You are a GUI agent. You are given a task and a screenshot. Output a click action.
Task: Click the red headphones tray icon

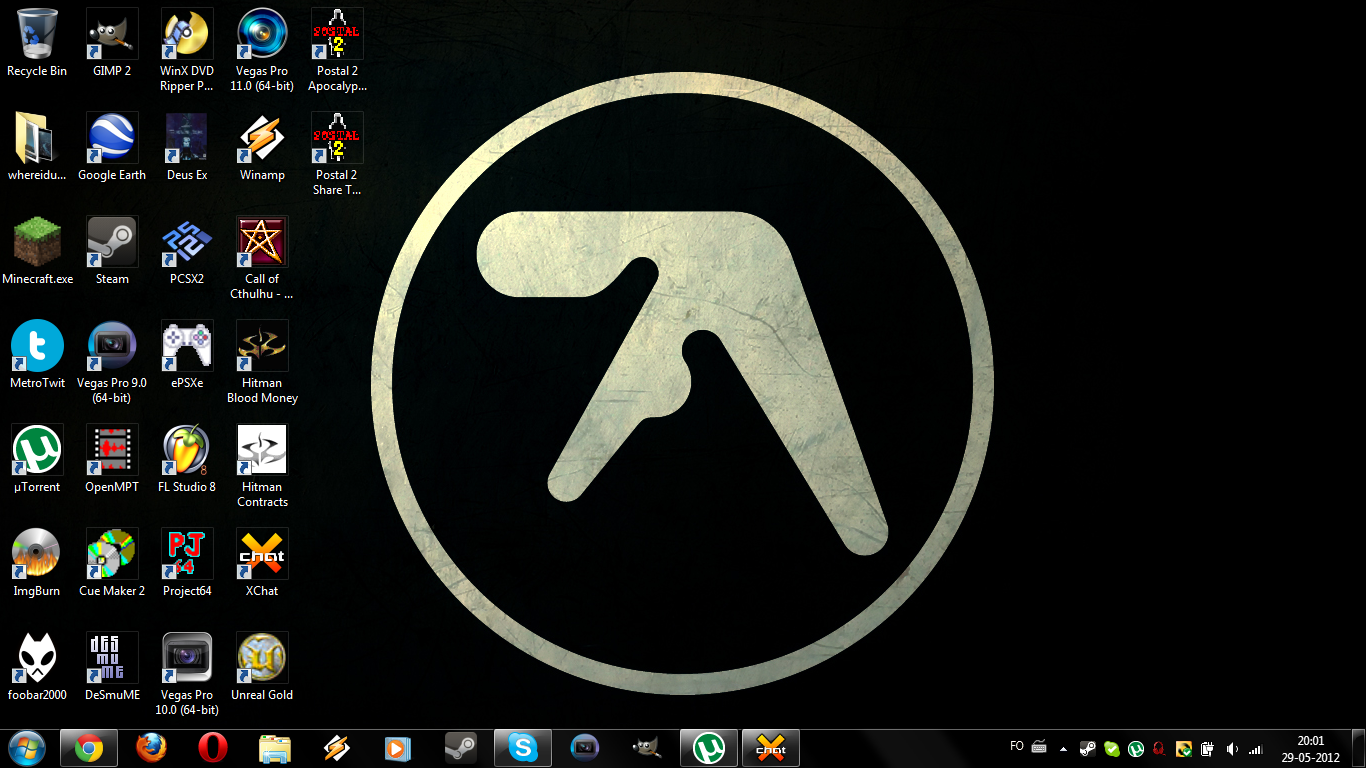[x=1159, y=749]
